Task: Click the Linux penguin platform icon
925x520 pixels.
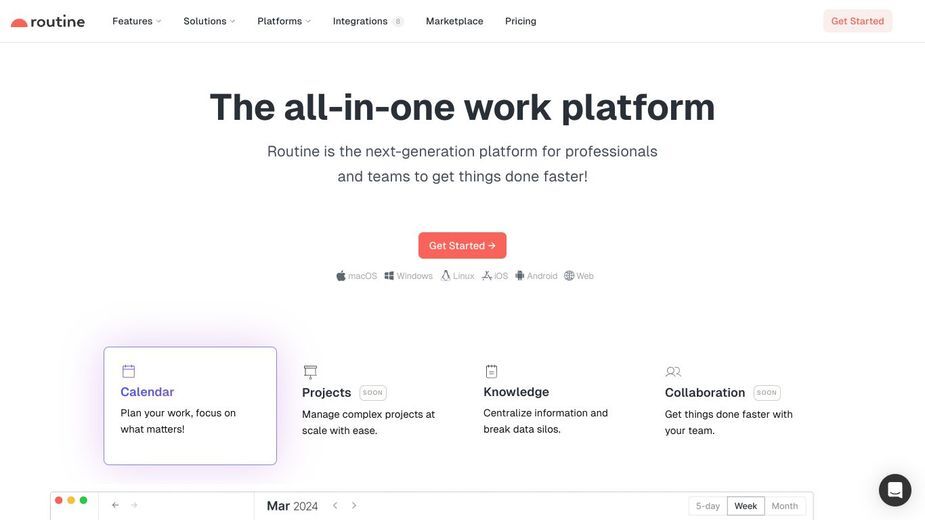Action: (445, 276)
